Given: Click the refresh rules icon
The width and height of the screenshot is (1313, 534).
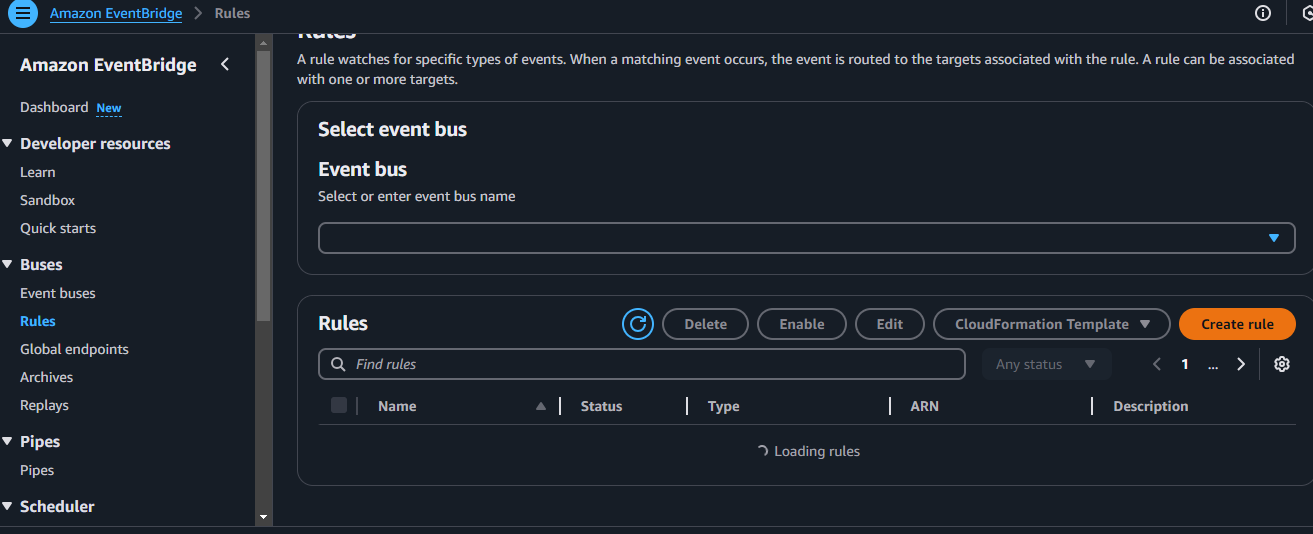Looking at the screenshot, I should point(638,324).
